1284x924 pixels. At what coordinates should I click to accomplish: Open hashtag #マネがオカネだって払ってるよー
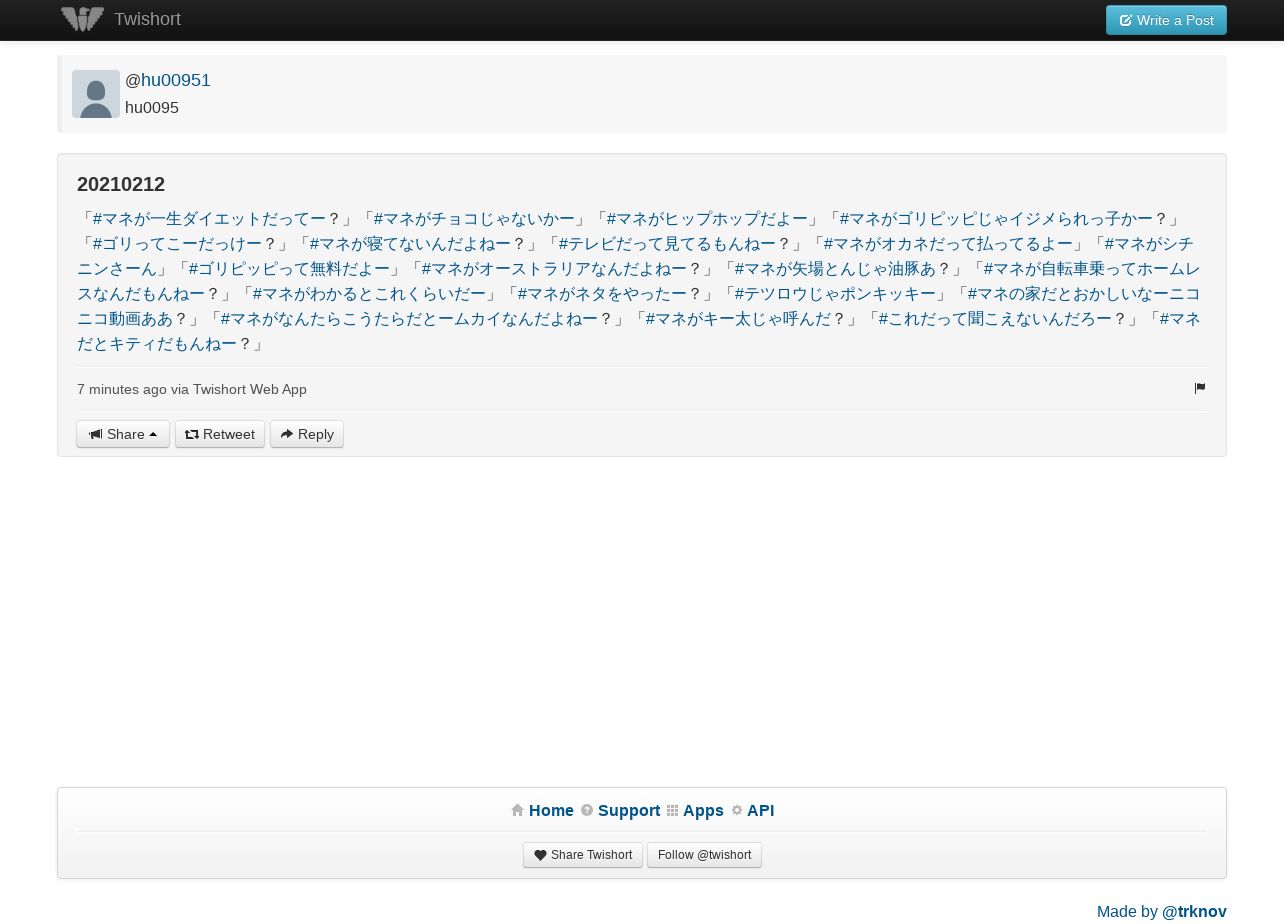(x=948, y=244)
